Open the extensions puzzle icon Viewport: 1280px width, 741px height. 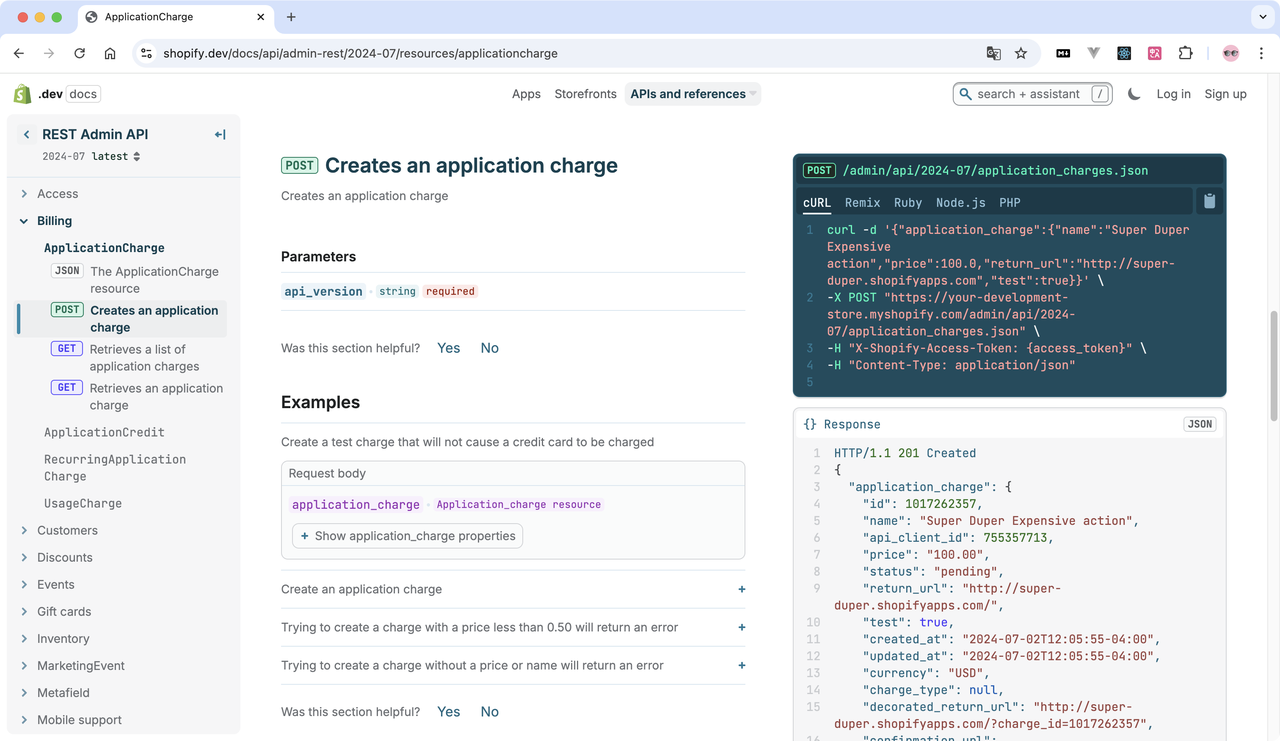(1185, 53)
